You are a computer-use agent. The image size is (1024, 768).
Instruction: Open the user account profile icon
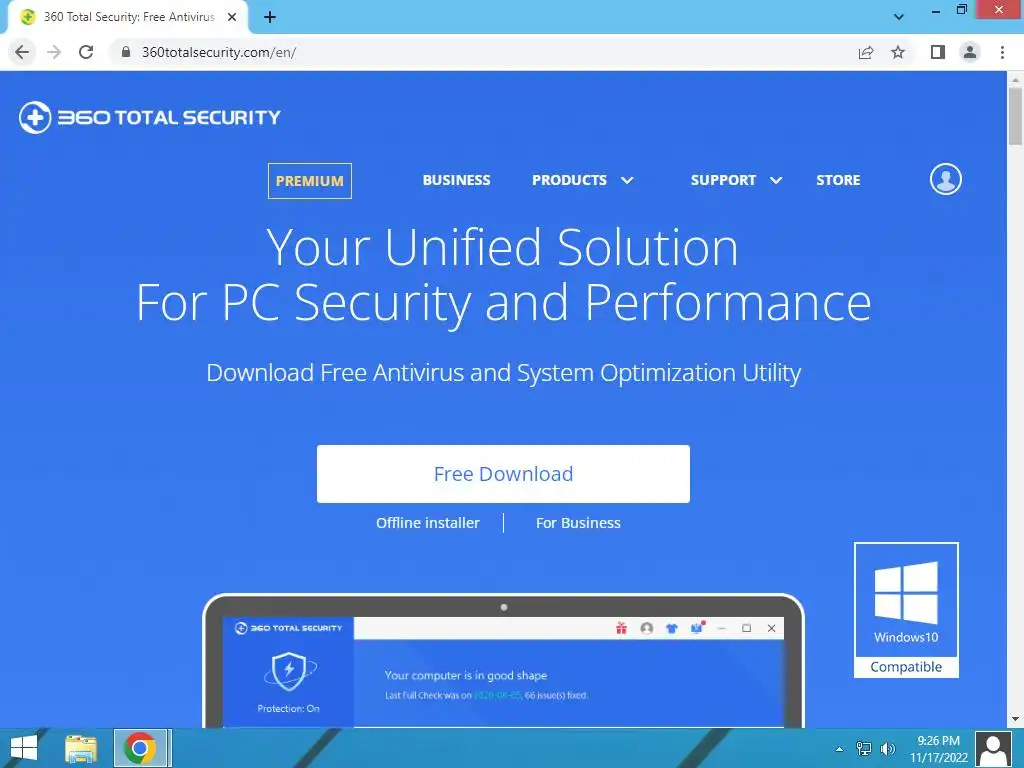(x=945, y=179)
